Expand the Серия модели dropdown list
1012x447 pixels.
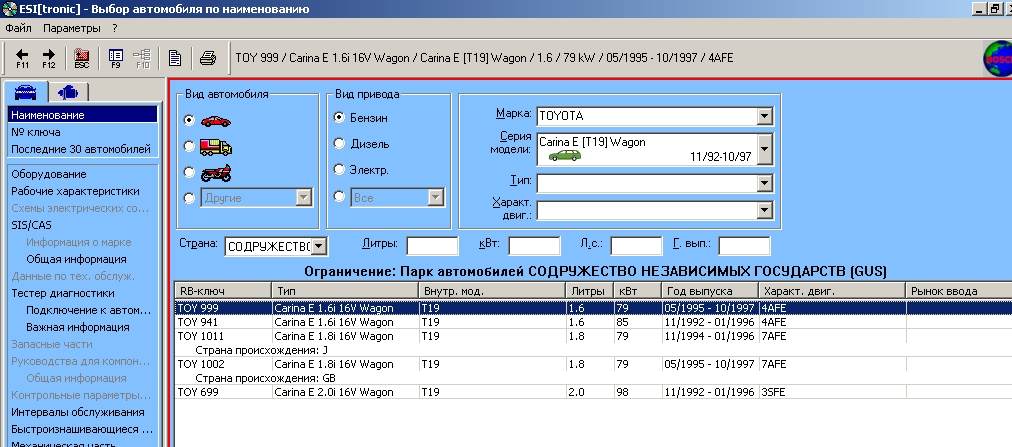764,149
